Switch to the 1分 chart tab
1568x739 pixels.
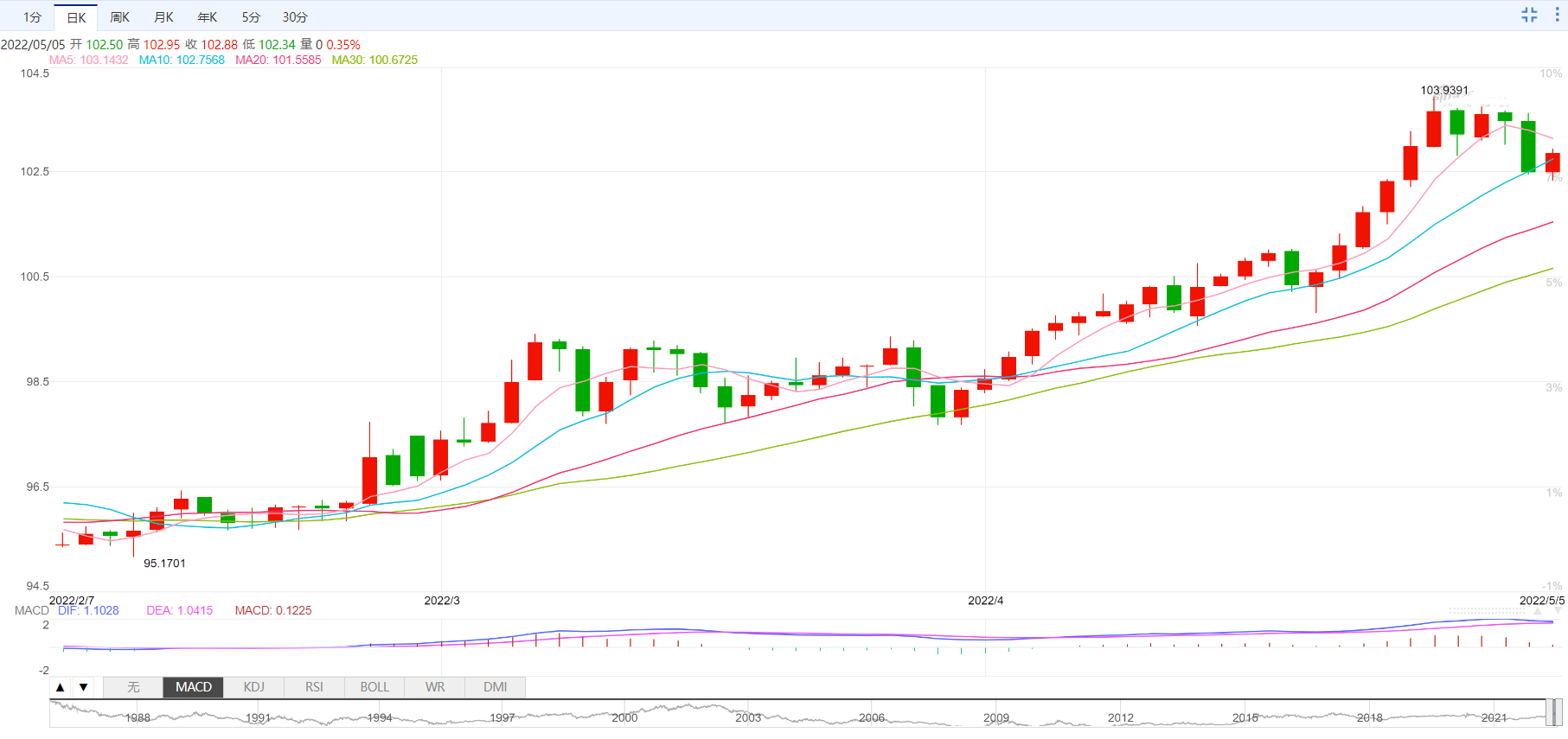coord(32,17)
